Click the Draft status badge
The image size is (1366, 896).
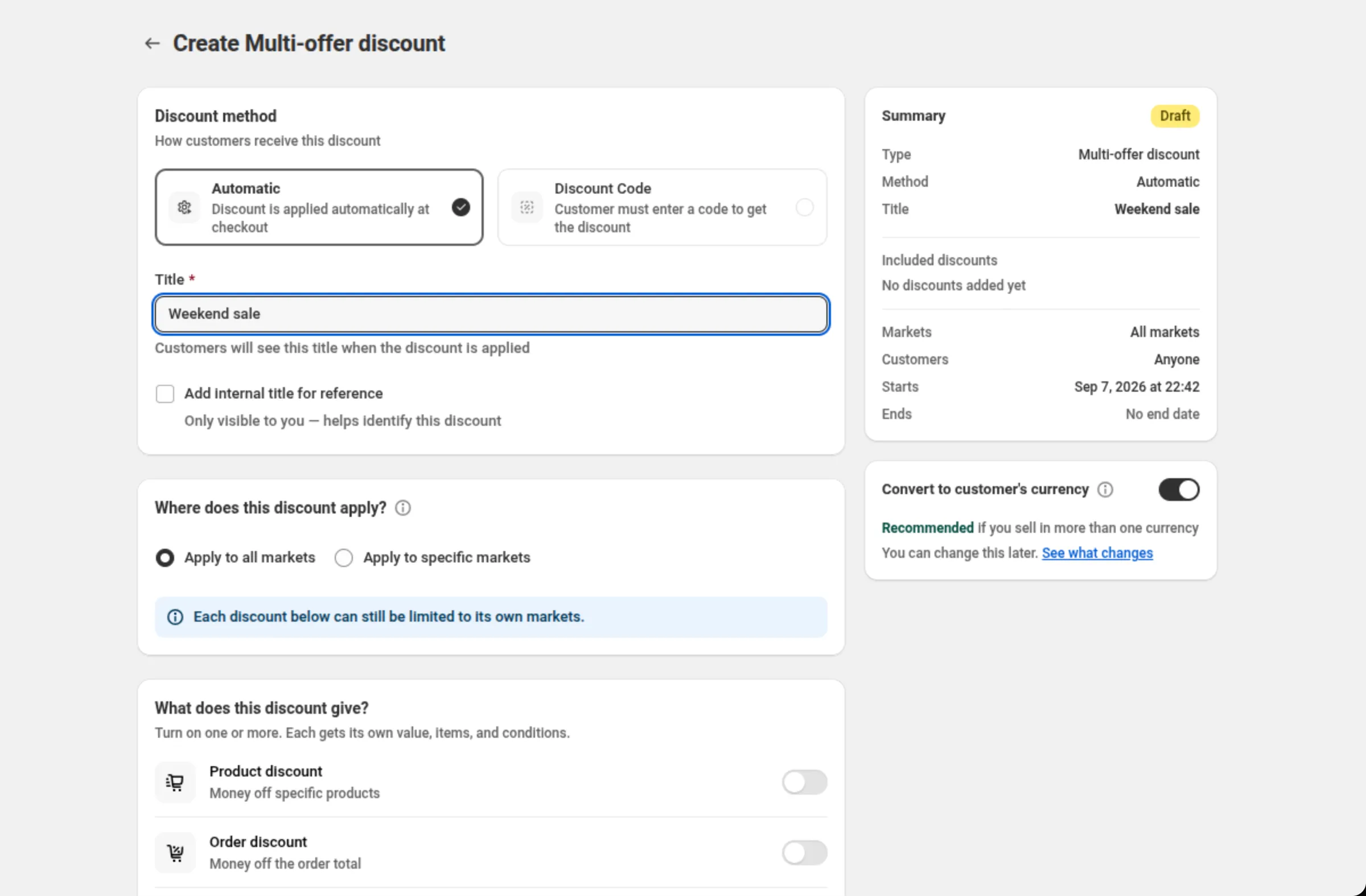(1174, 116)
